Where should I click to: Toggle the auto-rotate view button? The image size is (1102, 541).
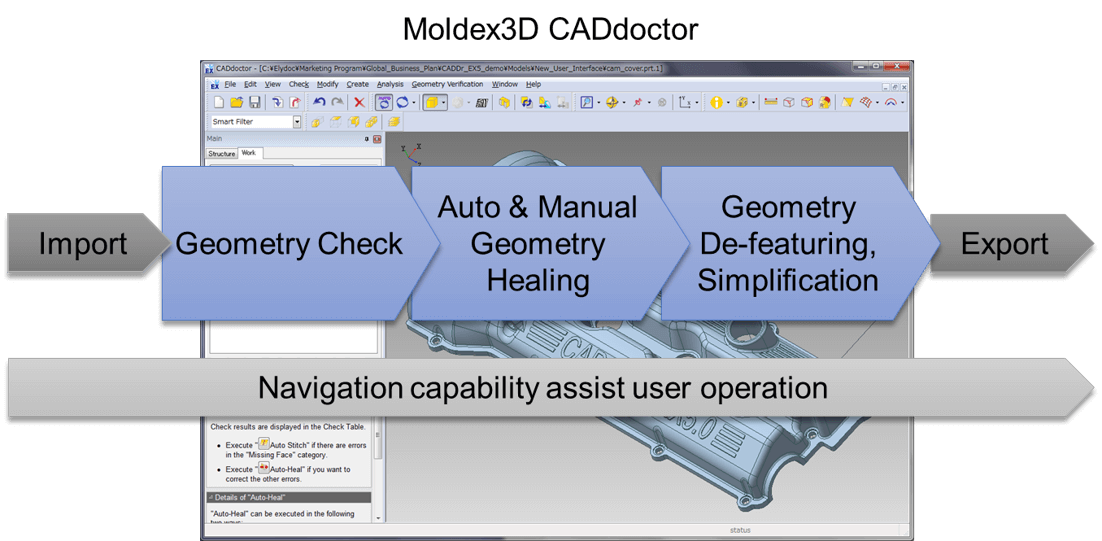(384, 102)
